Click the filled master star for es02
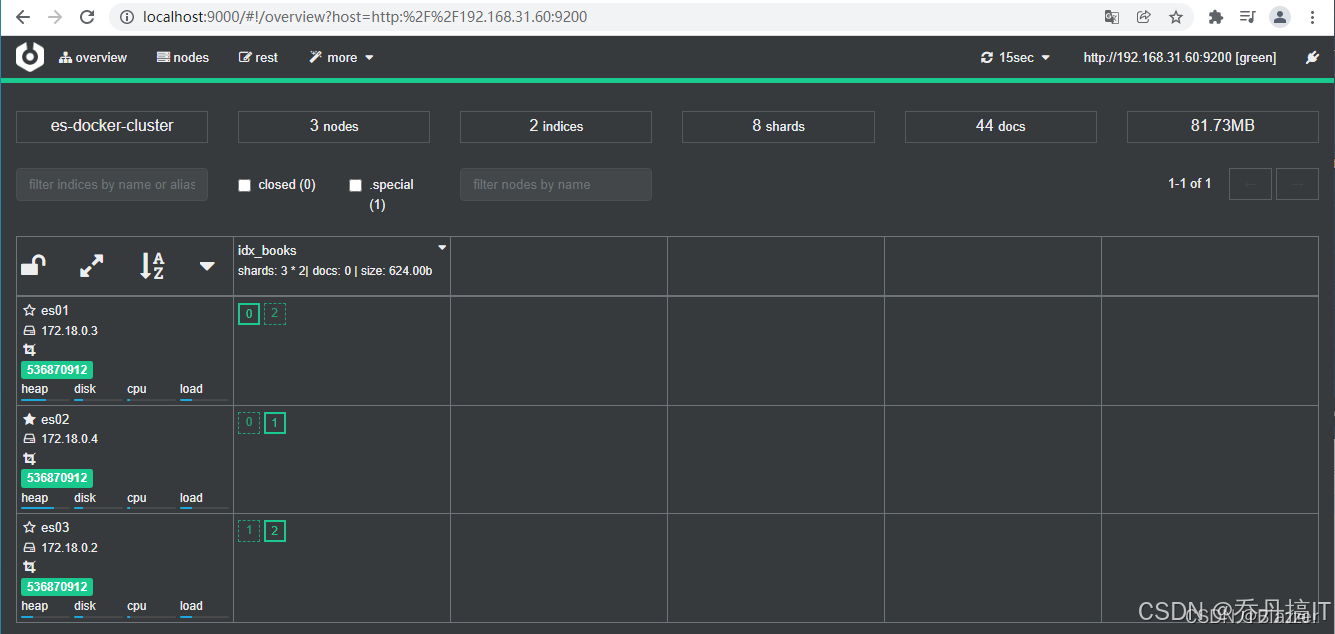The height and width of the screenshot is (634, 1335). [29, 419]
